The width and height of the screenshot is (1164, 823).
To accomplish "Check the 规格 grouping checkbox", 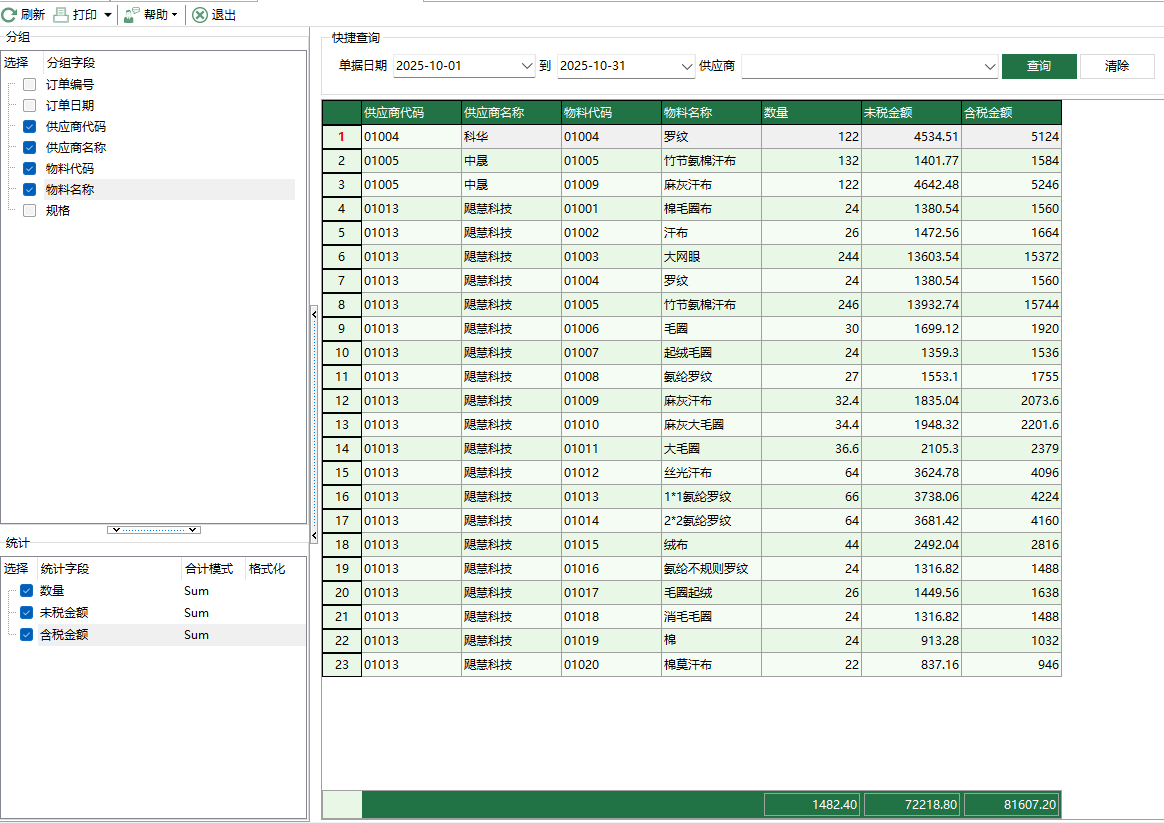I will pos(30,211).
